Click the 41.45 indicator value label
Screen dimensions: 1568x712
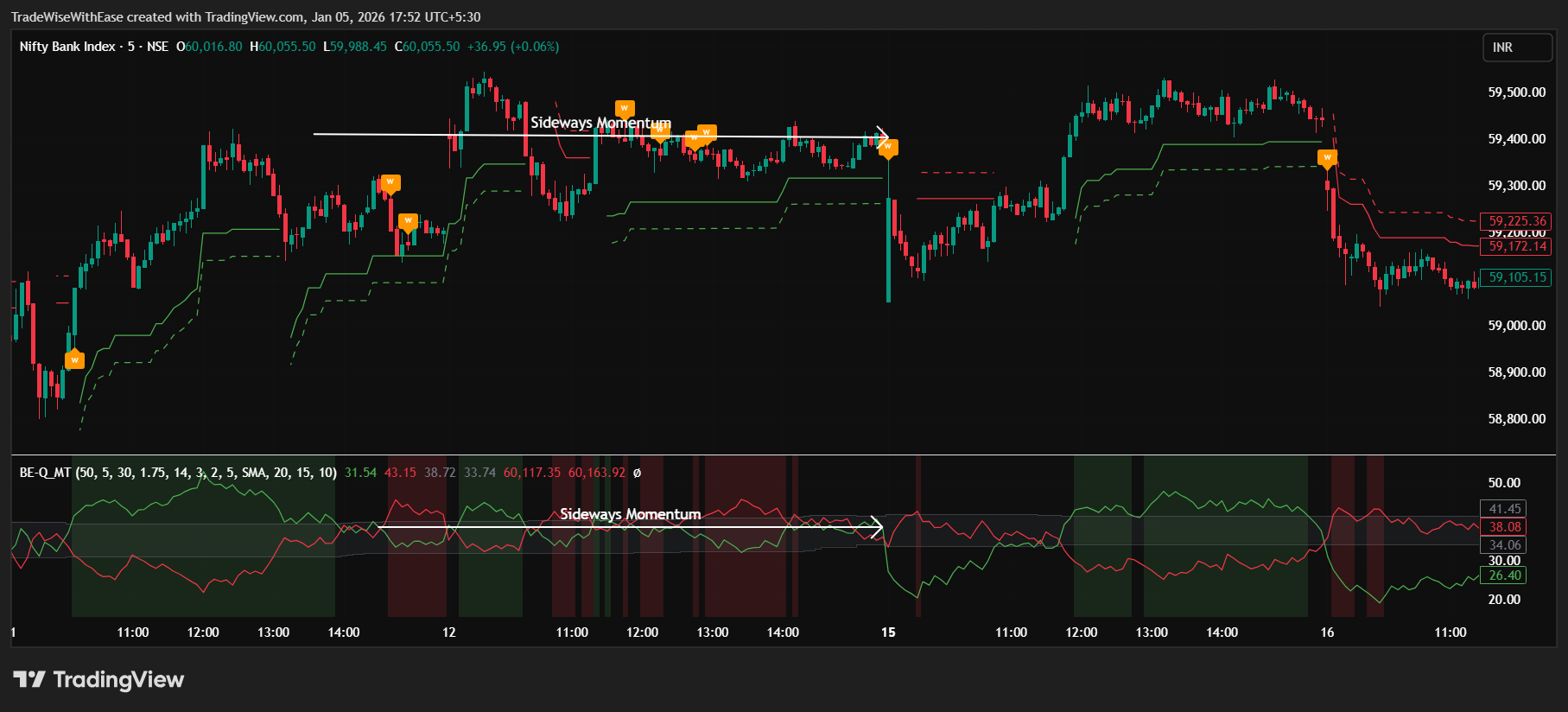pyautogui.click(x=1504, y=509)
